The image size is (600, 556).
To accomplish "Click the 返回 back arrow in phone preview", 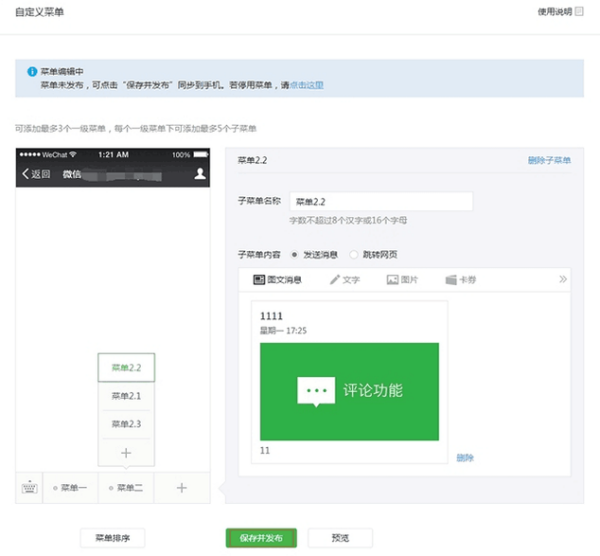I will pyautogui.click(x=36, y=173).
